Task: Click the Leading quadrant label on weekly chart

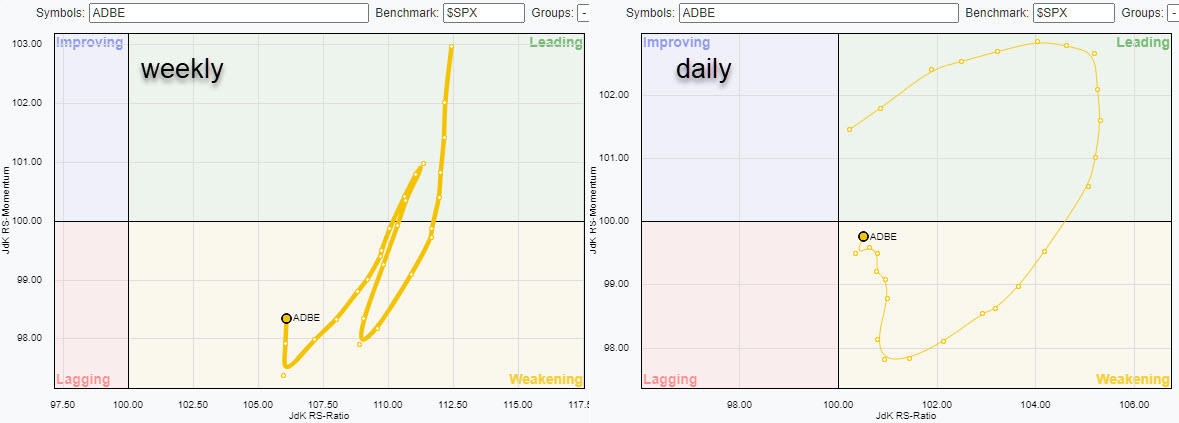Action: 555,43
